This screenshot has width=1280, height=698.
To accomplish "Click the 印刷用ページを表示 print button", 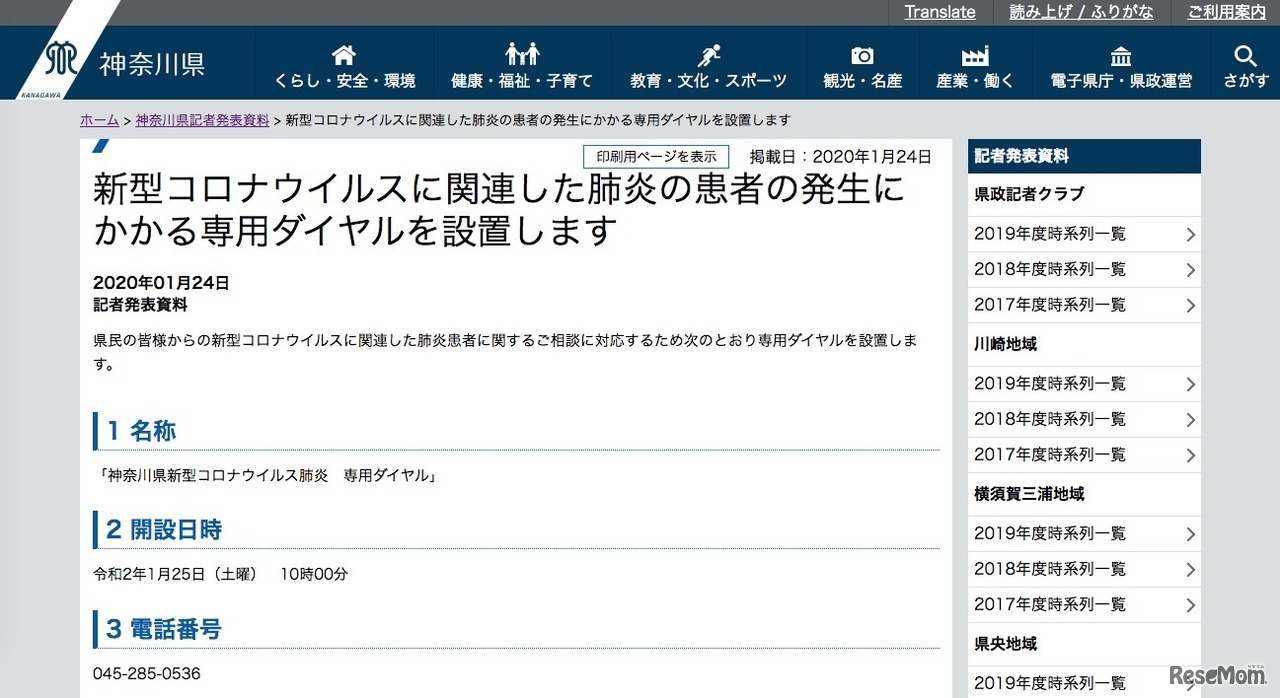I will [655, 156].
